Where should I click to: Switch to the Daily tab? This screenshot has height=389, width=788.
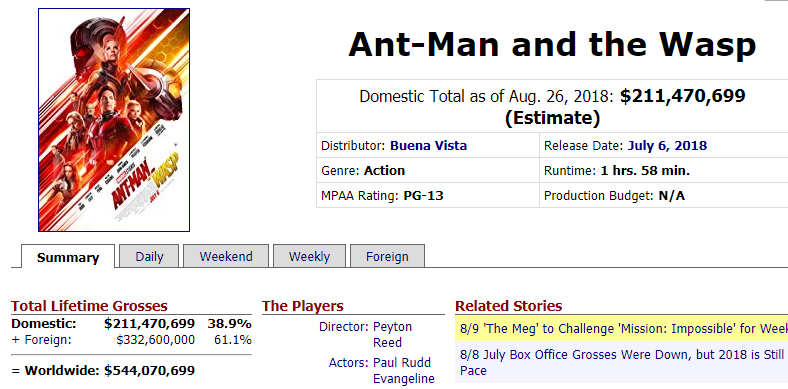149,256
